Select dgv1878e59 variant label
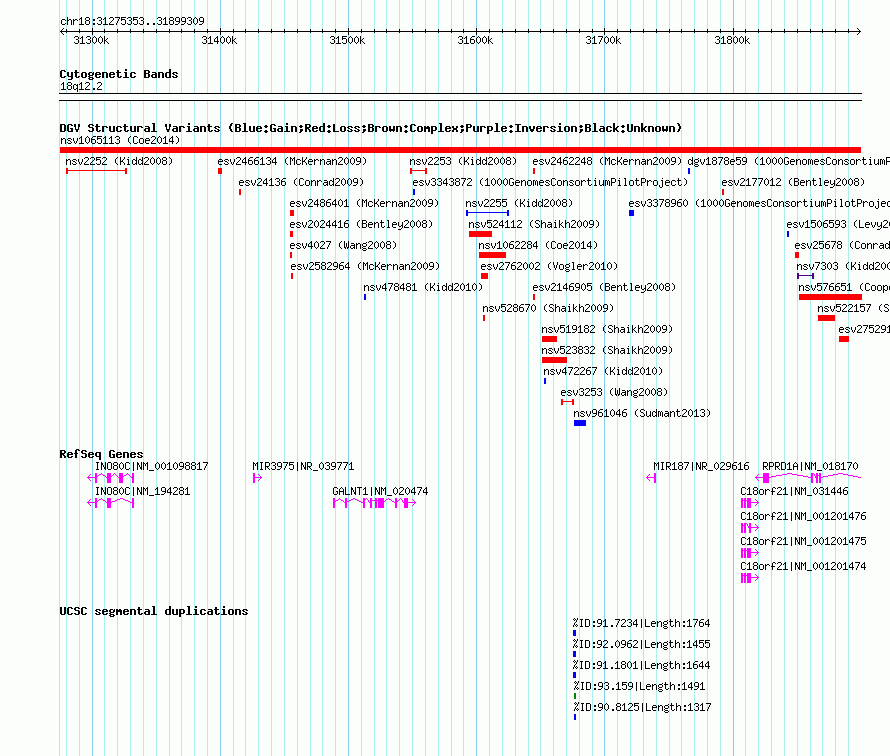 (788, 161)
